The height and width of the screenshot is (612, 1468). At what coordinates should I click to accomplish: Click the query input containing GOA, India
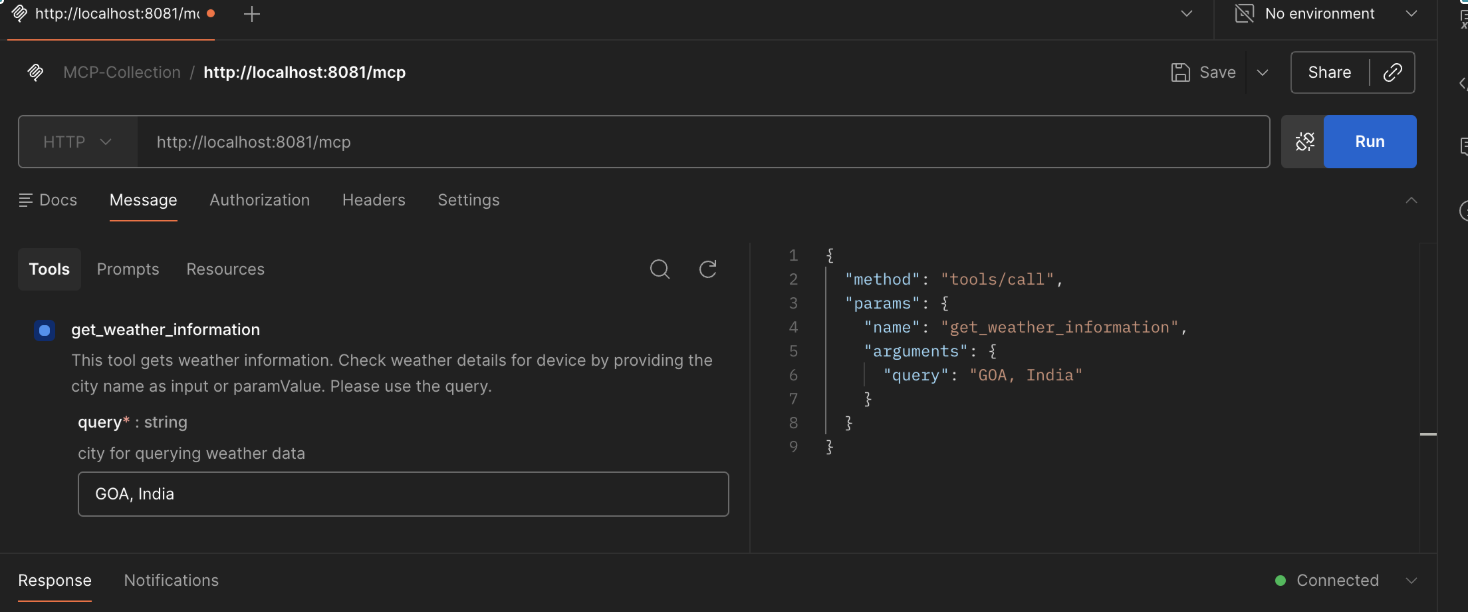coord(403,494)
